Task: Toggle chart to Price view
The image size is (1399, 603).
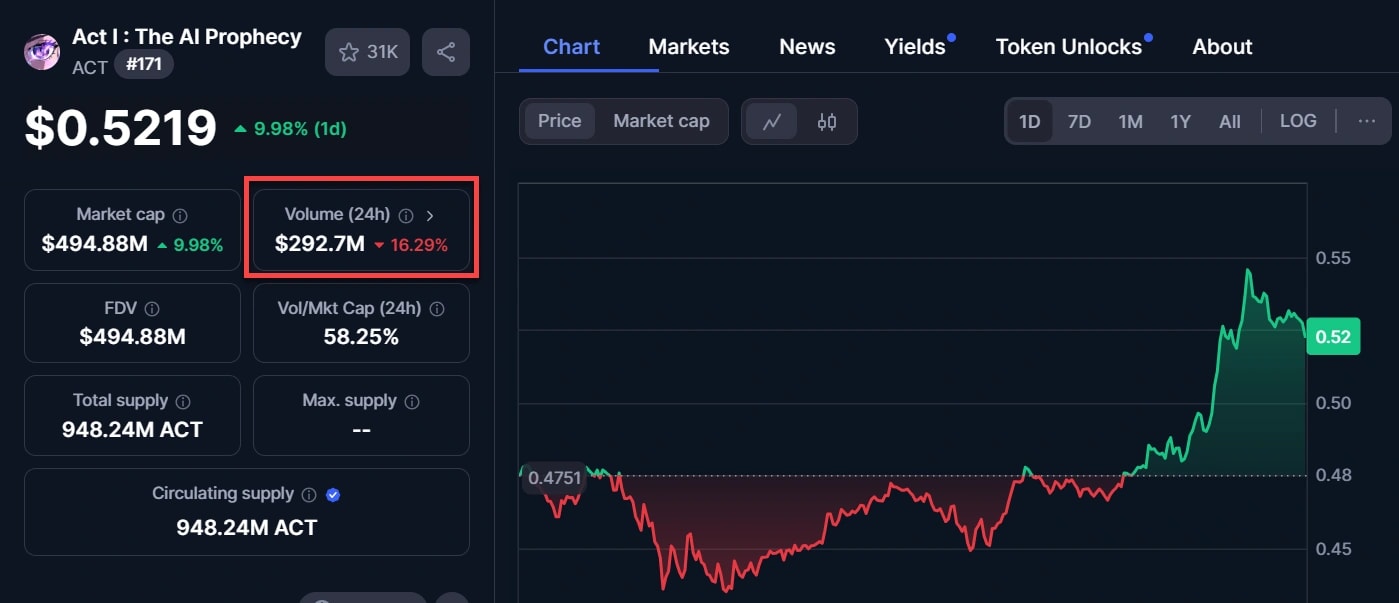Action: 559,121
